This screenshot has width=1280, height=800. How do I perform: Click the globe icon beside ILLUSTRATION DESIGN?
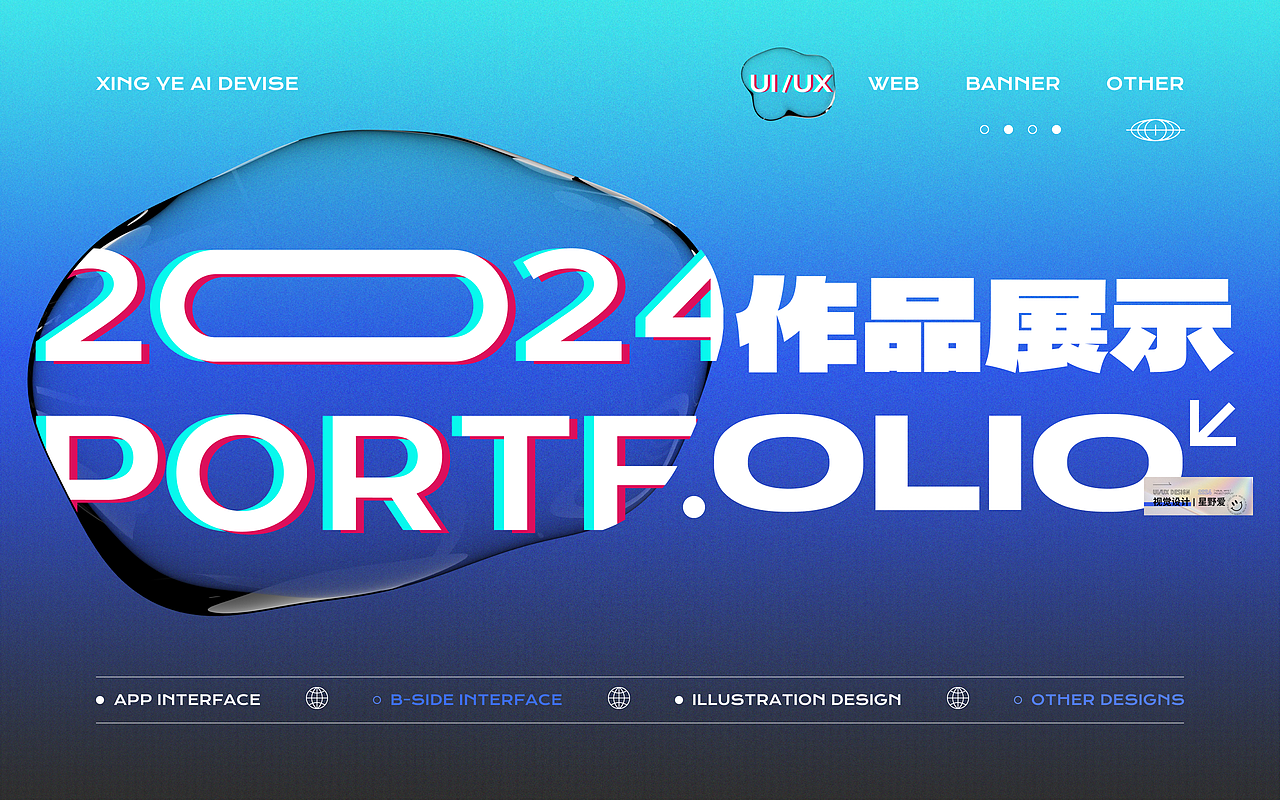click(958, 699)
